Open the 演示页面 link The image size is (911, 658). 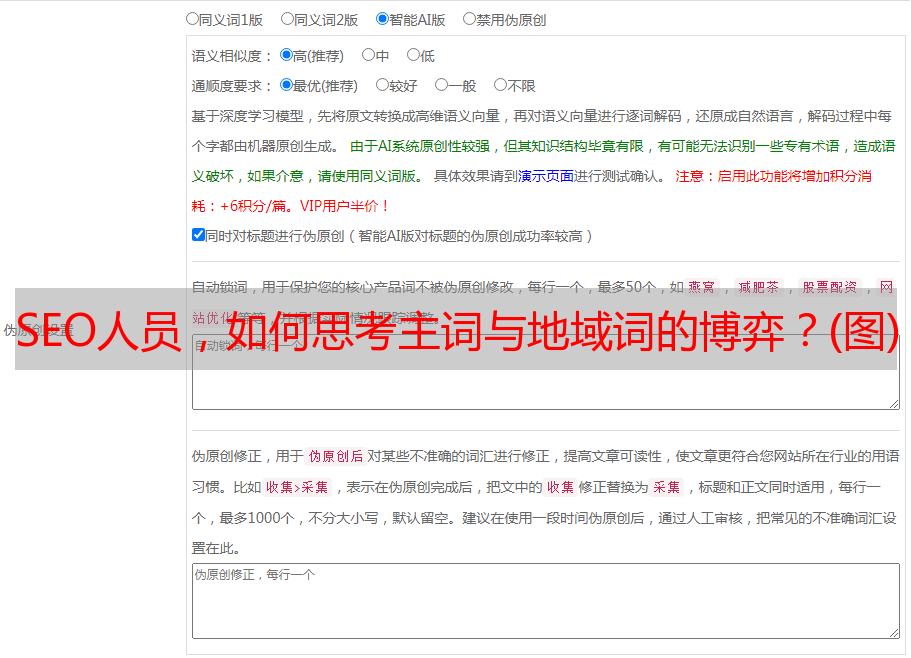coord(546,176)
